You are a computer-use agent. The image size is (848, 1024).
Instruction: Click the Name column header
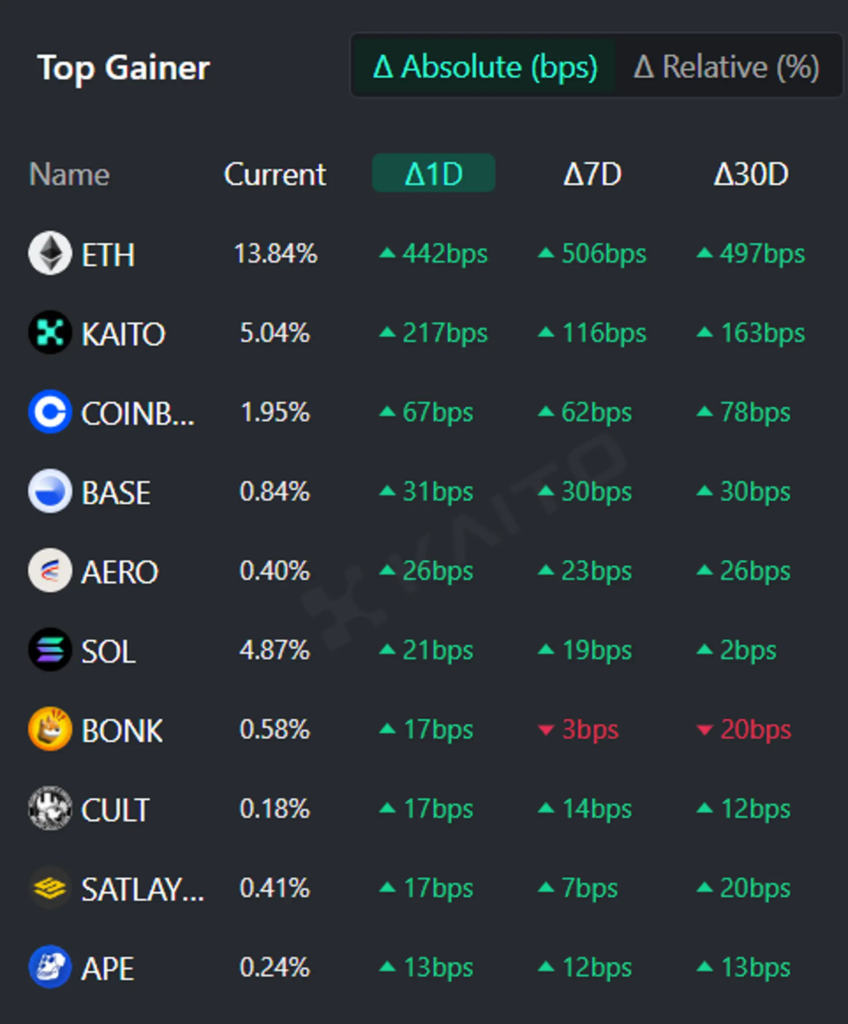click(69, 174)
